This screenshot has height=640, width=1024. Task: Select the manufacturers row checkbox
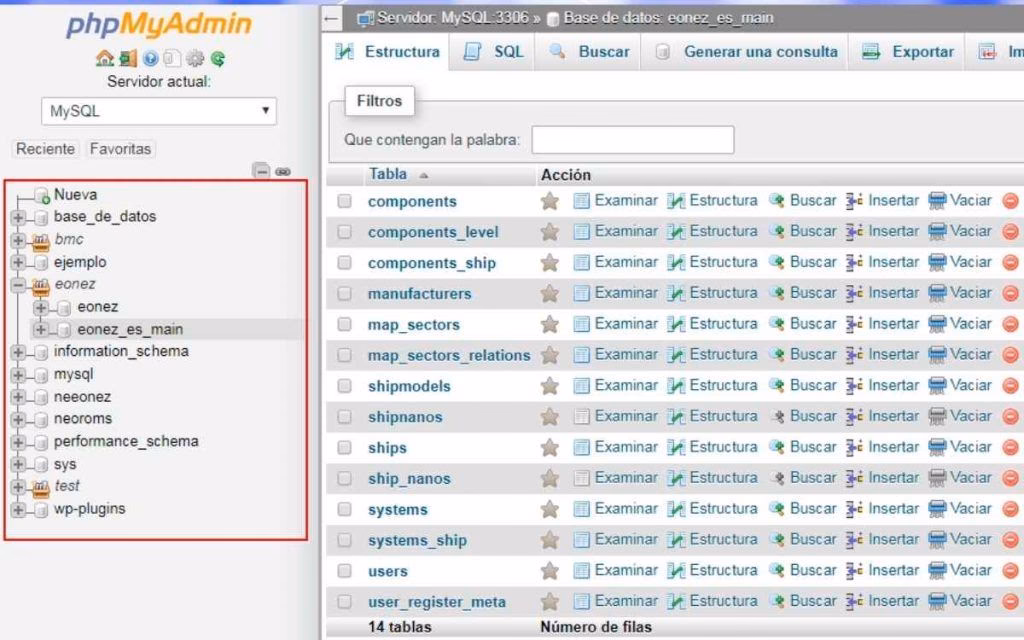[344, 294]
